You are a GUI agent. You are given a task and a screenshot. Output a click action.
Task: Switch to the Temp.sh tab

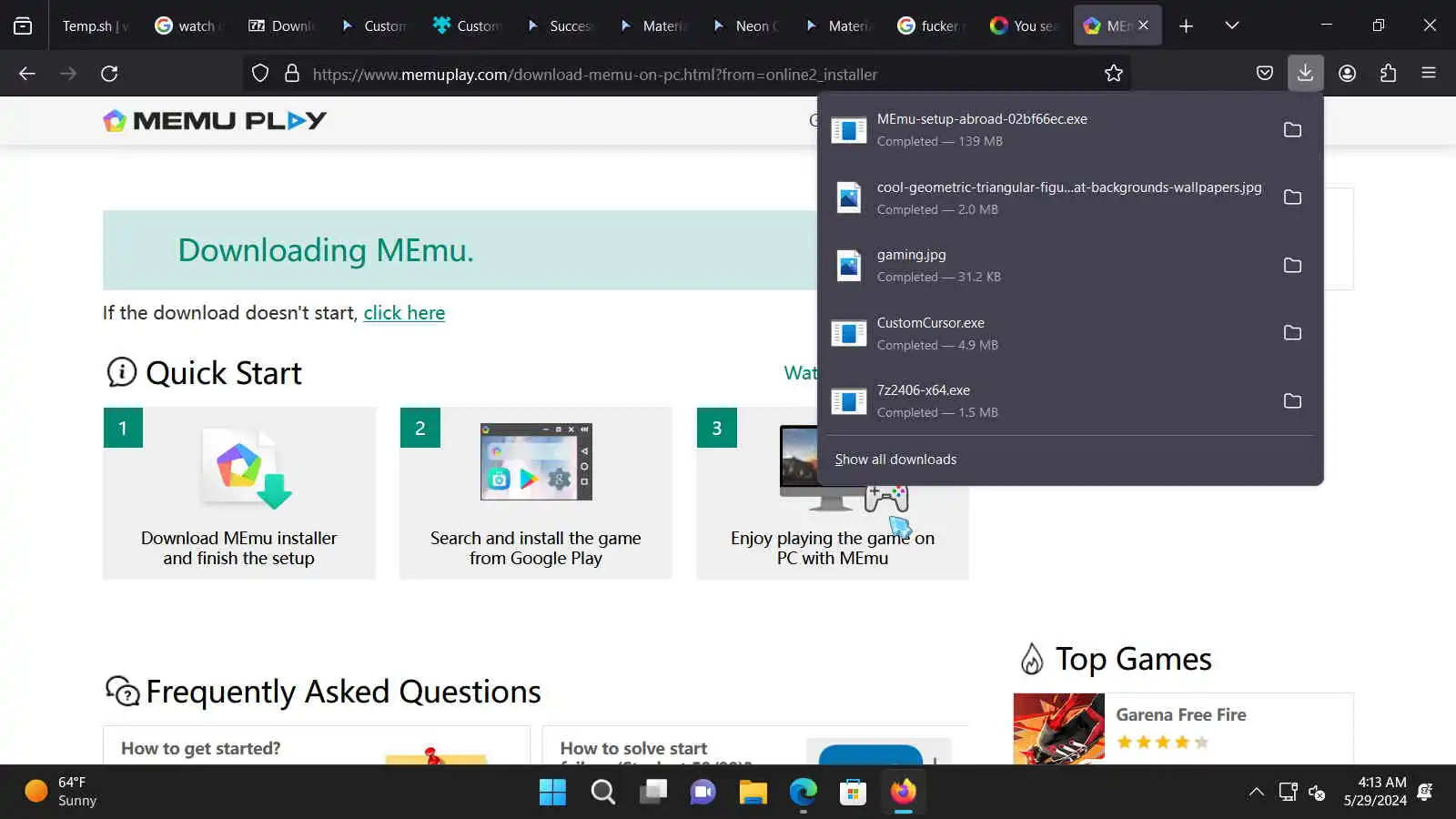[x=95, y=25]
